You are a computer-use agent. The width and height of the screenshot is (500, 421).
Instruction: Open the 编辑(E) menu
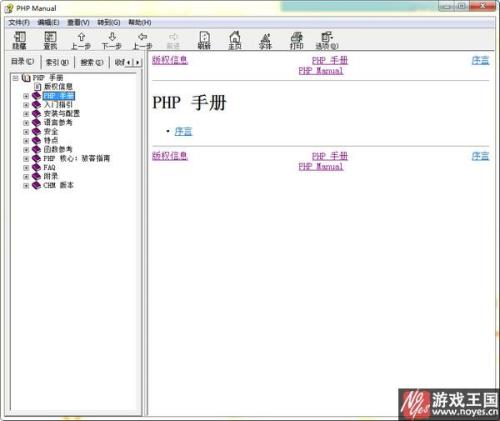click(48, 23)
